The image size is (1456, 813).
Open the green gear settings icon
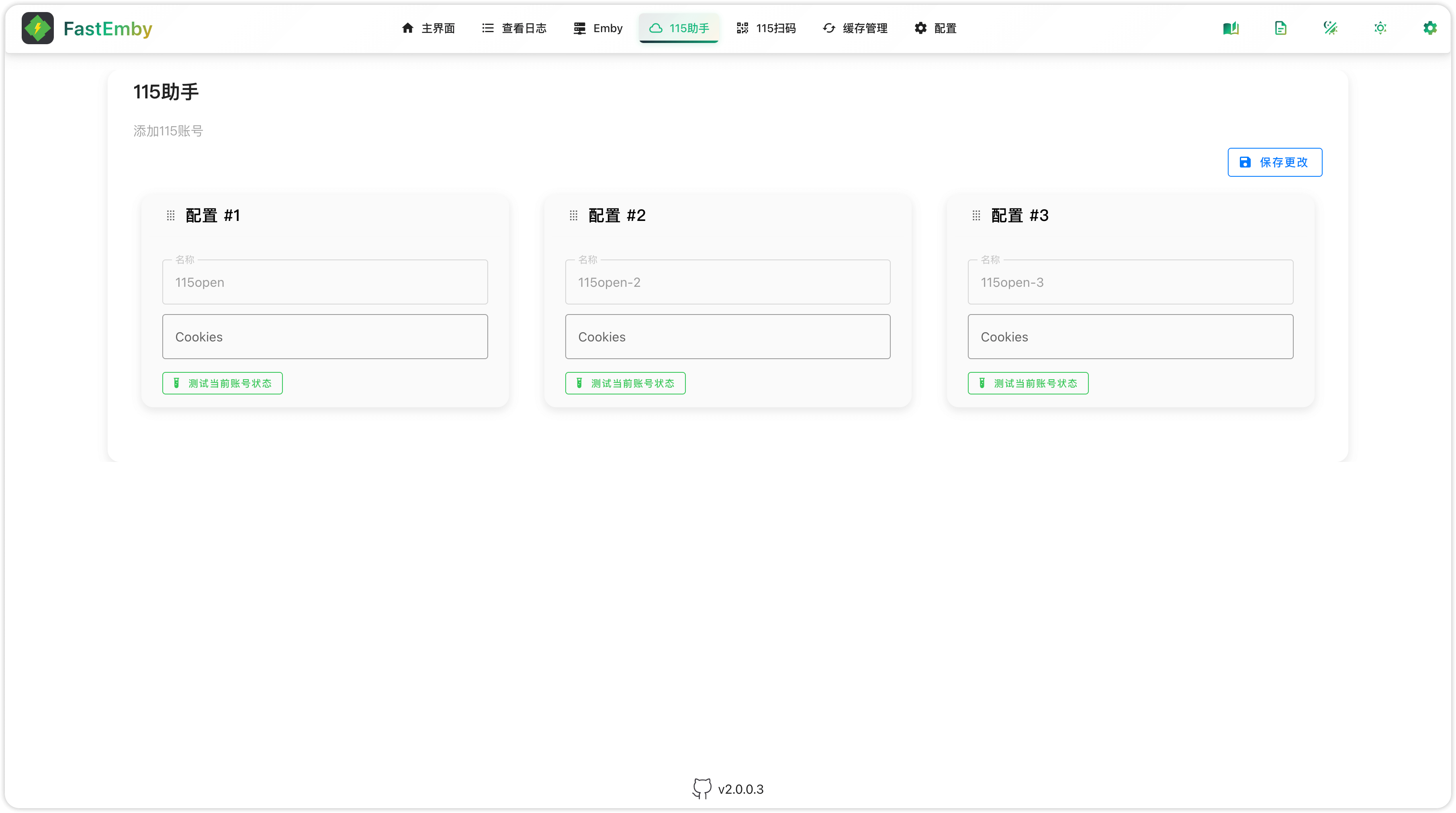pyautogui.click(x=1429, y=28)
